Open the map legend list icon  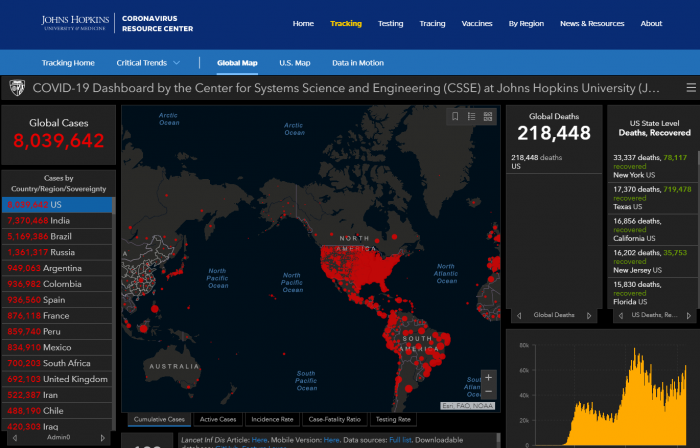point(471,116)
